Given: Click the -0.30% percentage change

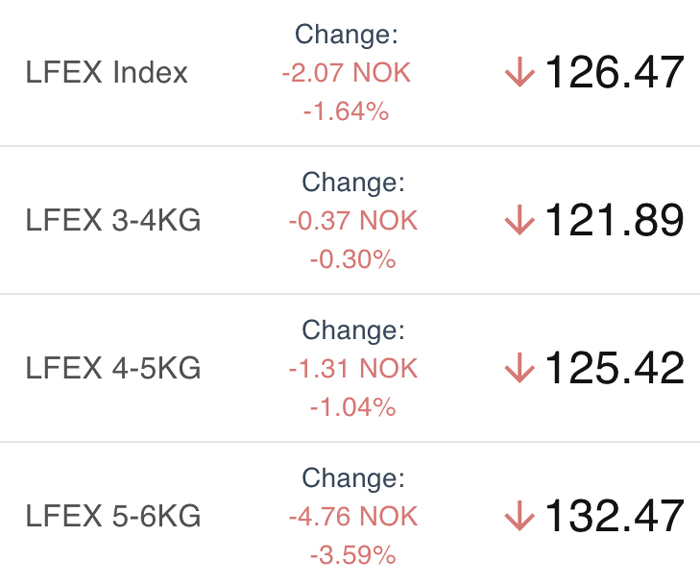Looking at the screenshot, I should [353, 259].
